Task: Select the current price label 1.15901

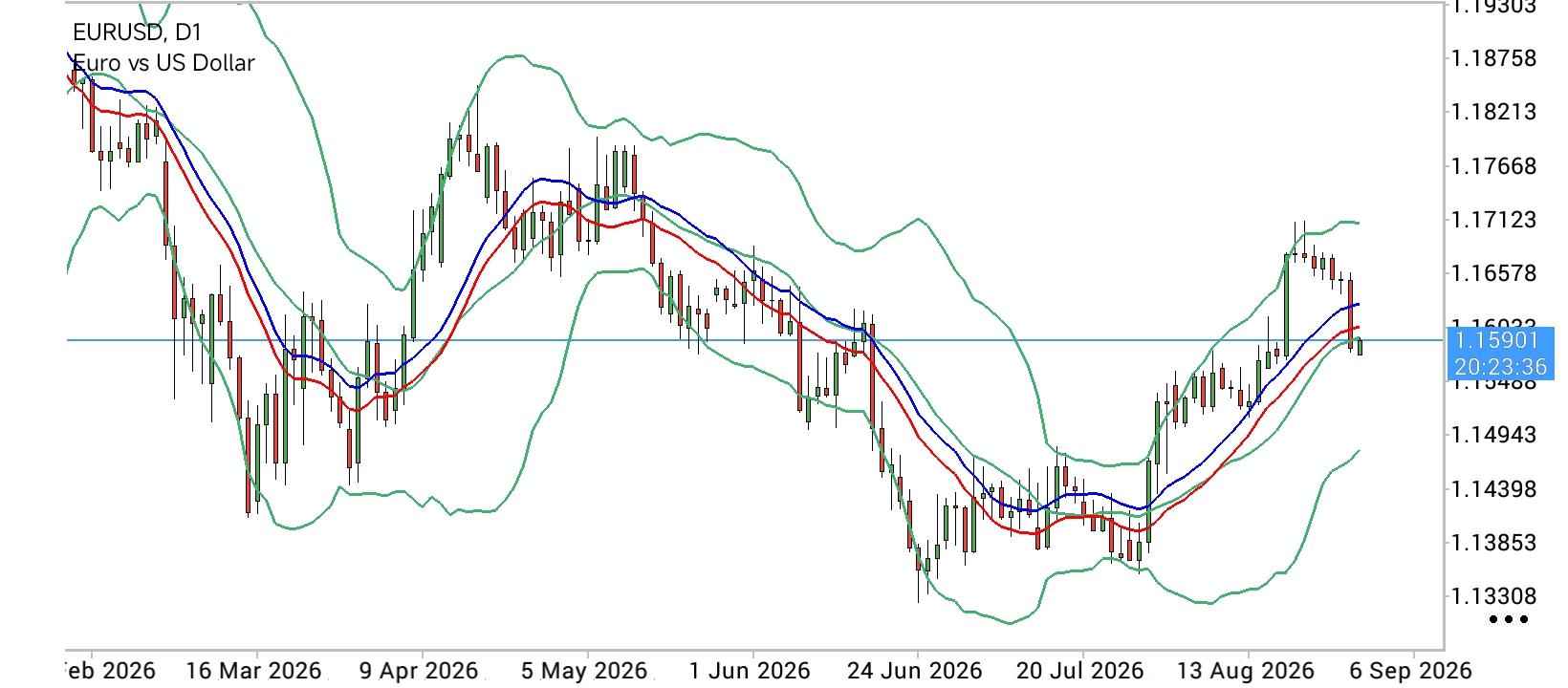Action: click(x=1494, y=340)
